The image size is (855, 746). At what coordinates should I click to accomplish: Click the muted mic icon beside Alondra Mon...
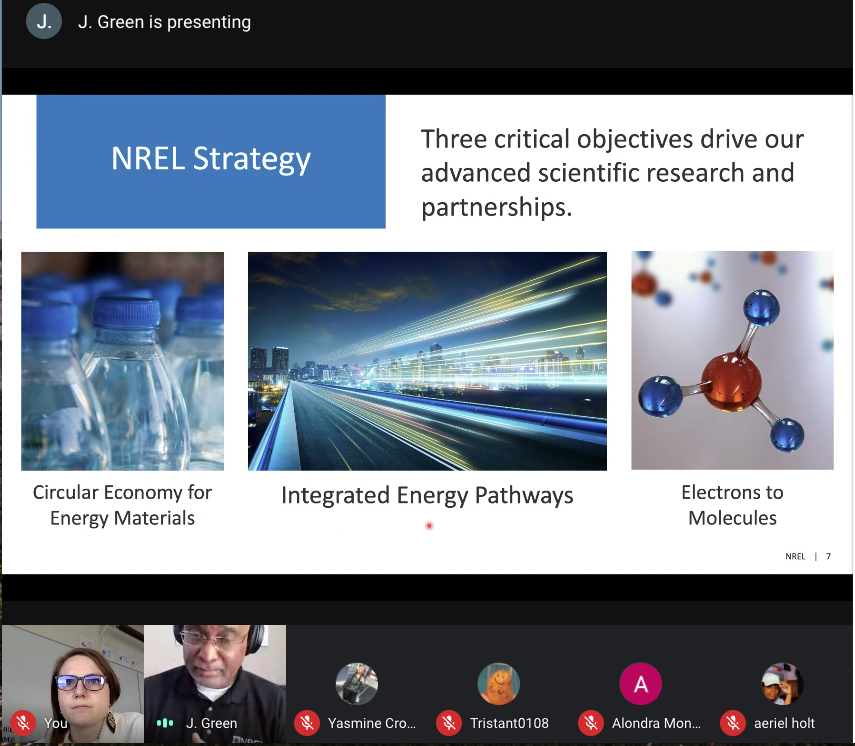tap(591, 723)
